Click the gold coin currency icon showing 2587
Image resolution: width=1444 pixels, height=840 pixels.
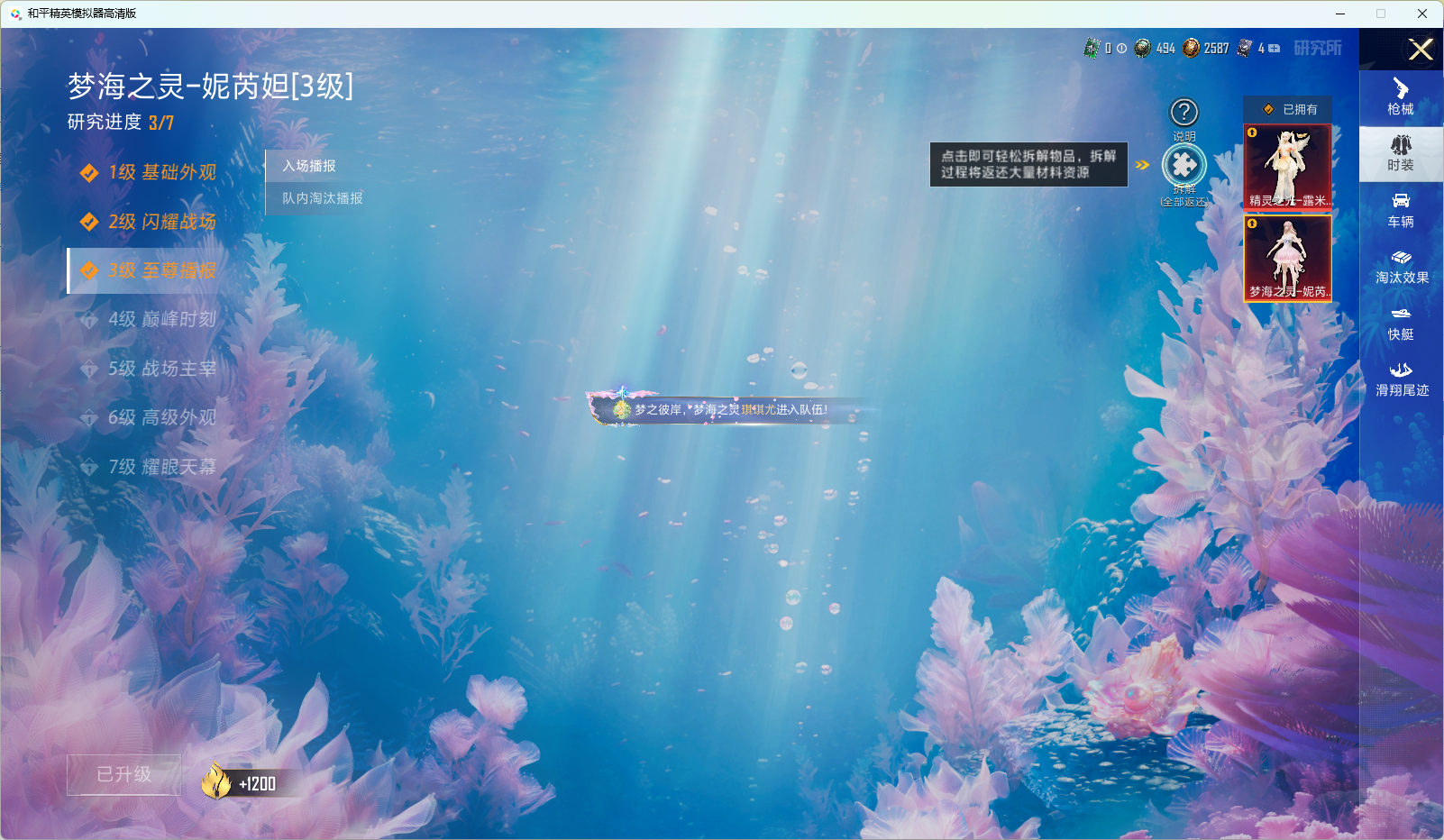click(x=1191, y=48)
